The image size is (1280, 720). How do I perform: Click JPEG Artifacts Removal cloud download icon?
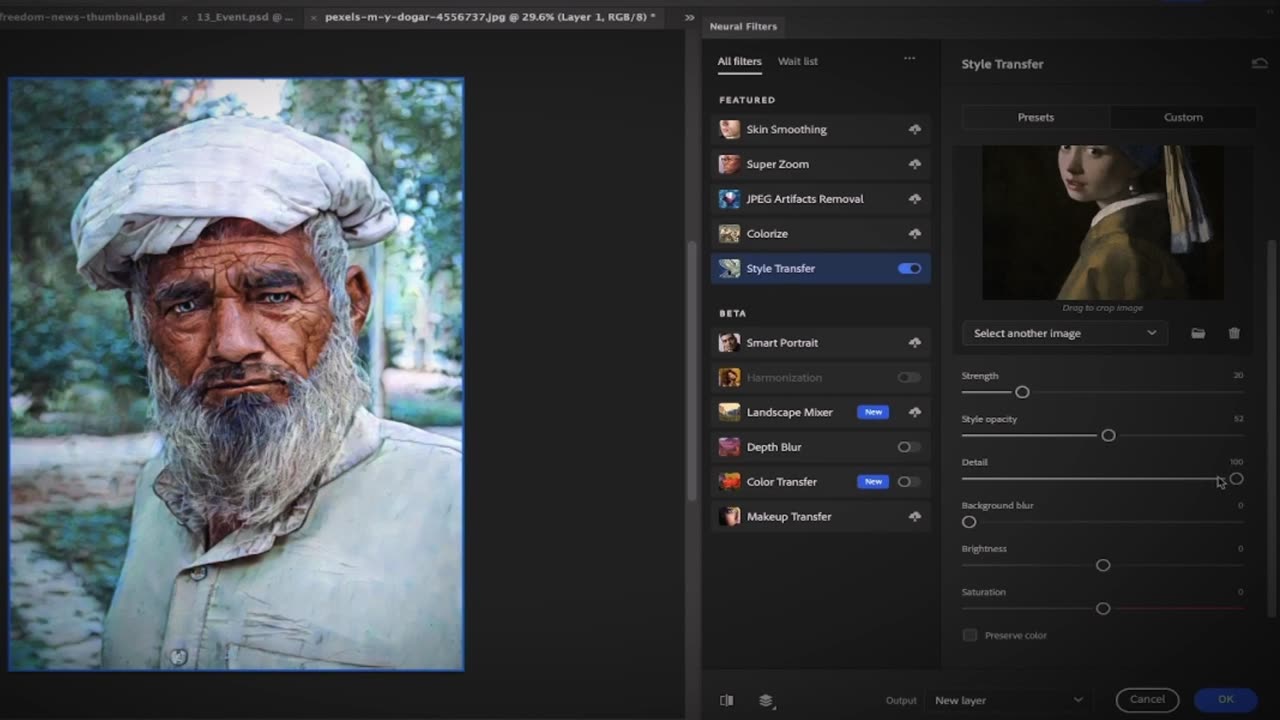click(x=914, y=199)
